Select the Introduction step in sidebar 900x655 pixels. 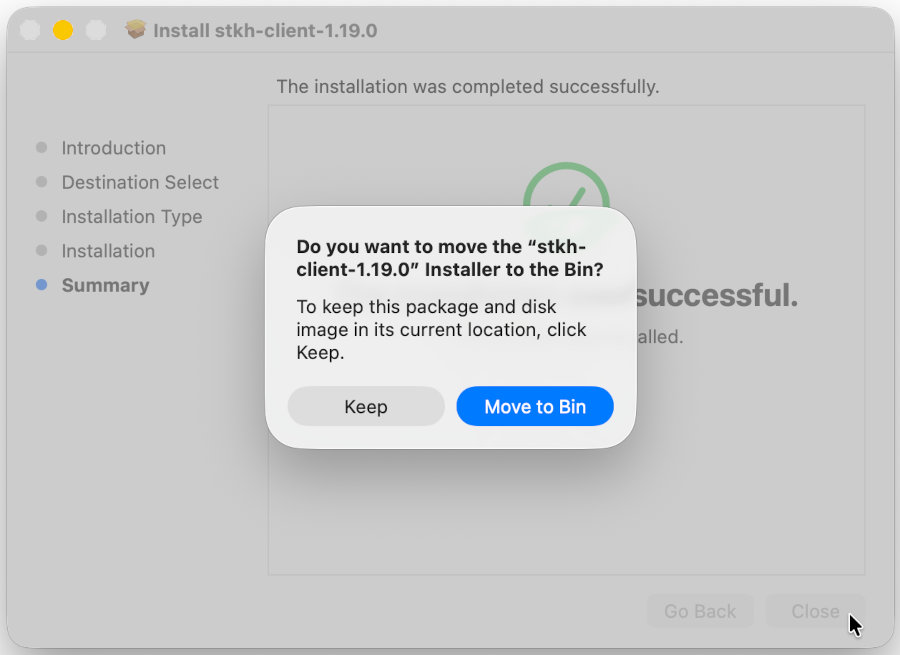113,148
